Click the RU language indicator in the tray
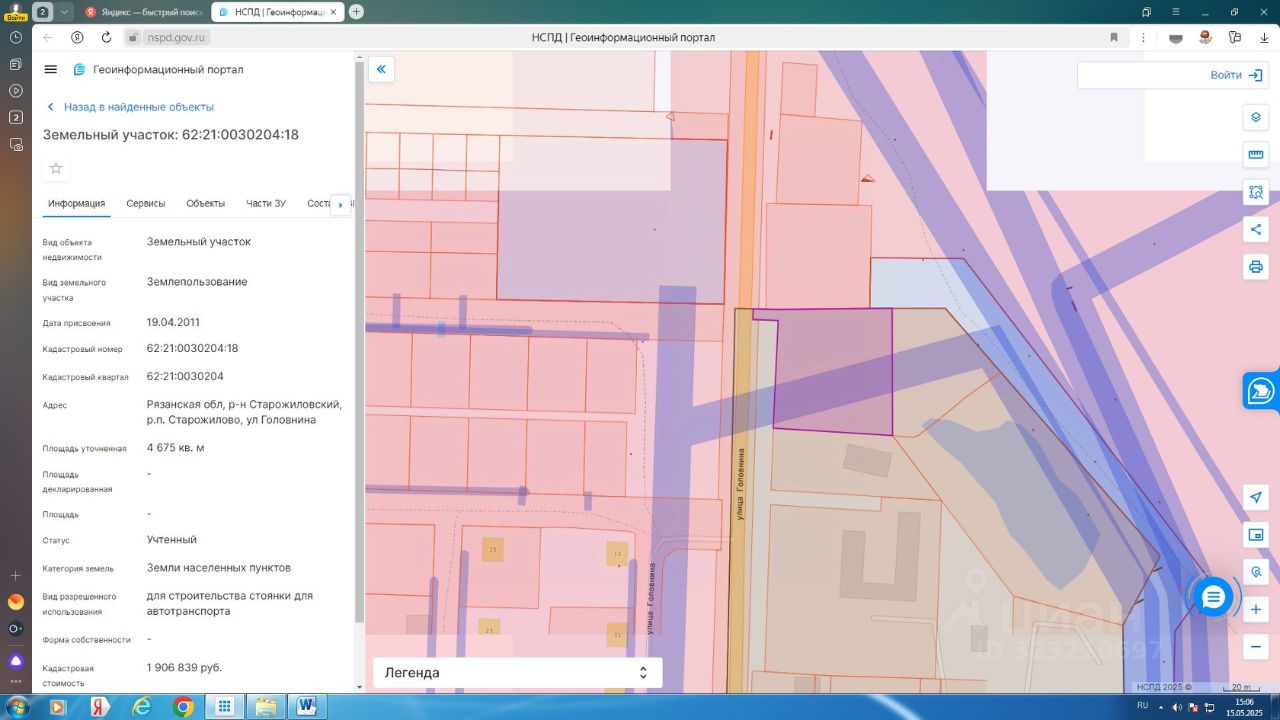This screenshot has height=720, width=1280. tap(1142, 706)
